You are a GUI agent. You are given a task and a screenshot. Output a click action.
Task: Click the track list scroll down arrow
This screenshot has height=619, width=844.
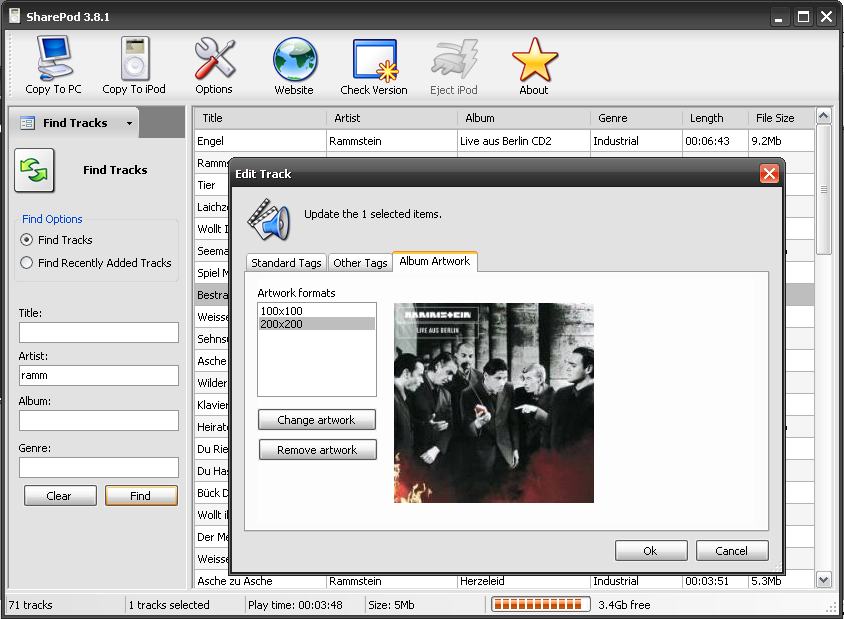(x=823, y=580)
